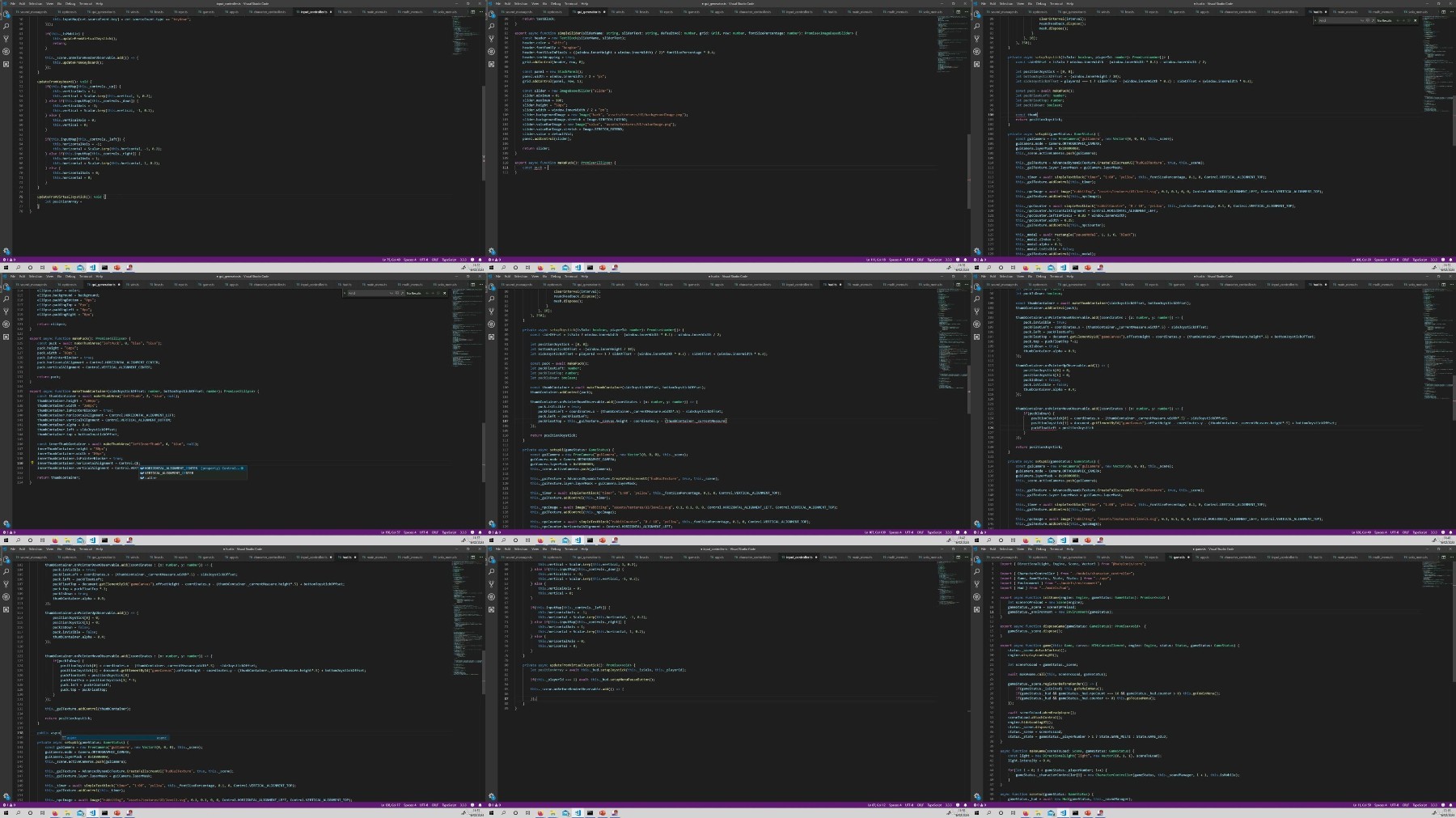1456x818 pixels.
Task: Open Search icon in the game.ts window sidebar
Action: pyautogui.click(x=976, y=571)
